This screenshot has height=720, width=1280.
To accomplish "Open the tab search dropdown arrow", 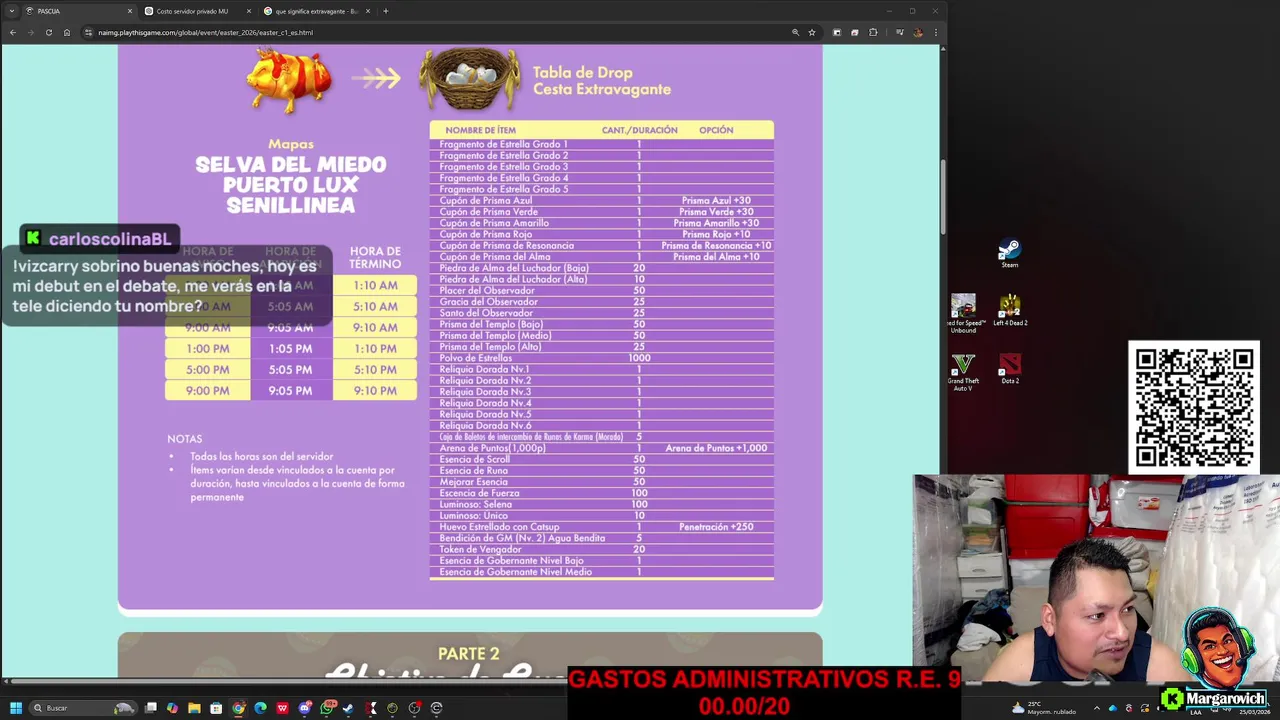I will [x=10, y=11].
